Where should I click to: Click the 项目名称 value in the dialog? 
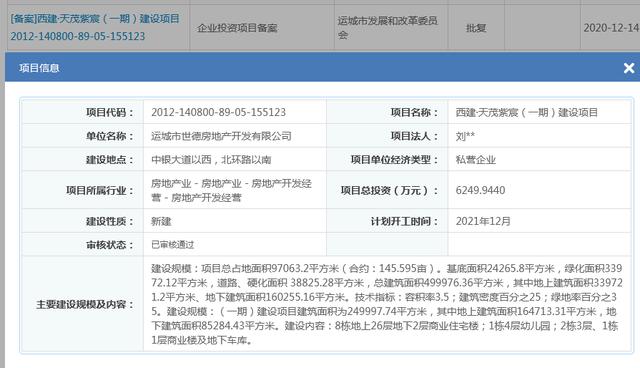click(527, 112)
